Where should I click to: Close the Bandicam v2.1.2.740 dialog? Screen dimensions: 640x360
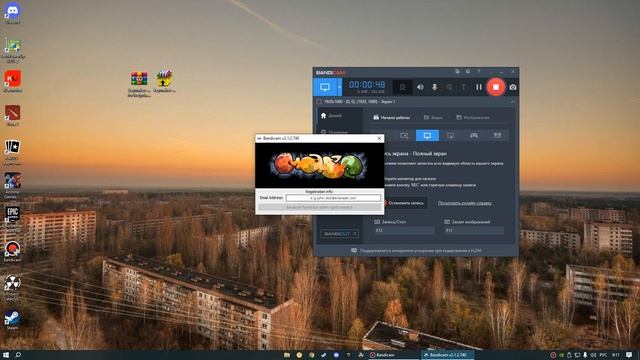click(379, 138)
